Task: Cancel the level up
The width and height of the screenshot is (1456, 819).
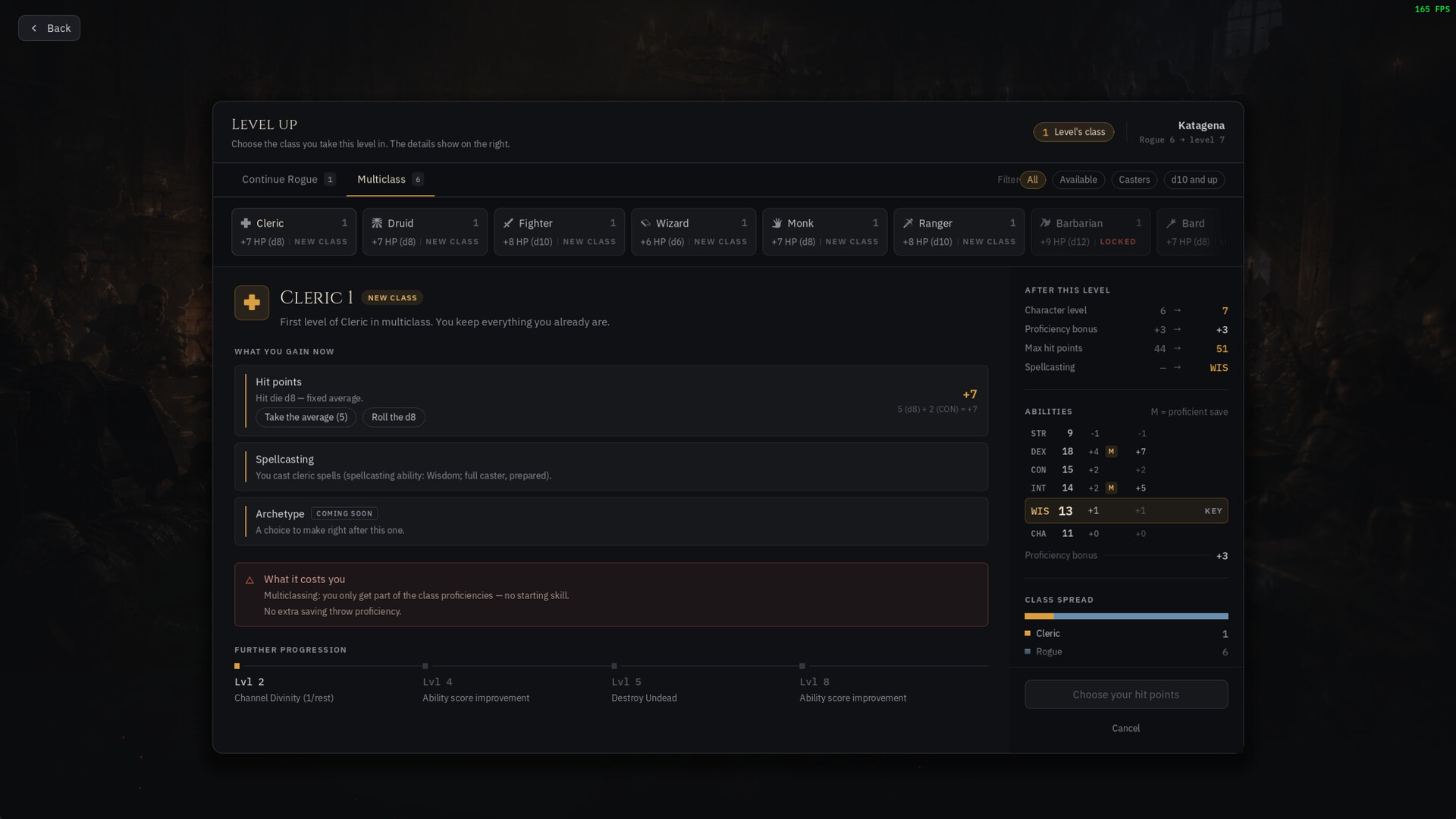Action: point(1125,728)
